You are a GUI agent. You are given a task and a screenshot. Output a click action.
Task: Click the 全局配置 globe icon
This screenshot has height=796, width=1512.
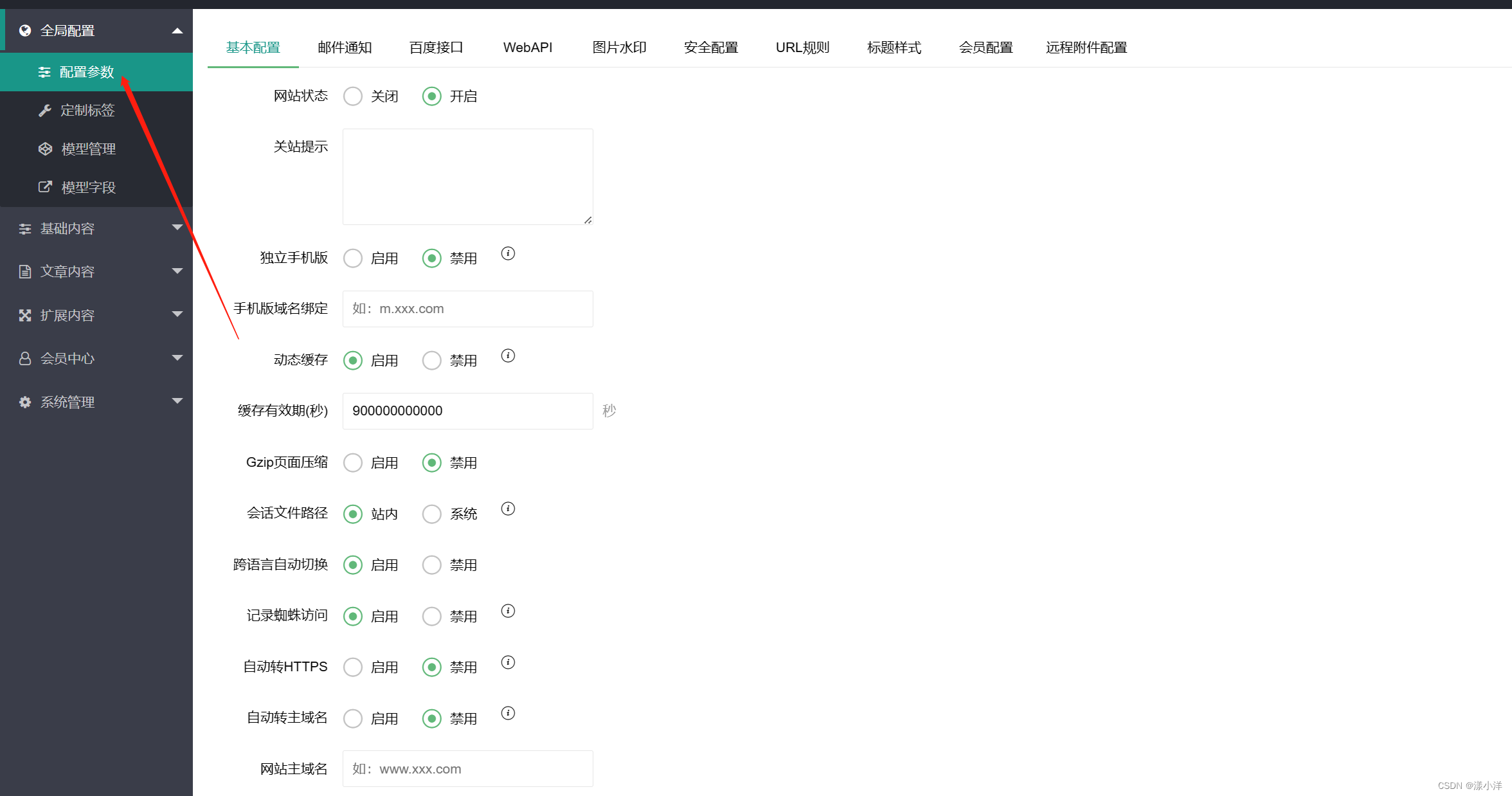pos(24,30)
